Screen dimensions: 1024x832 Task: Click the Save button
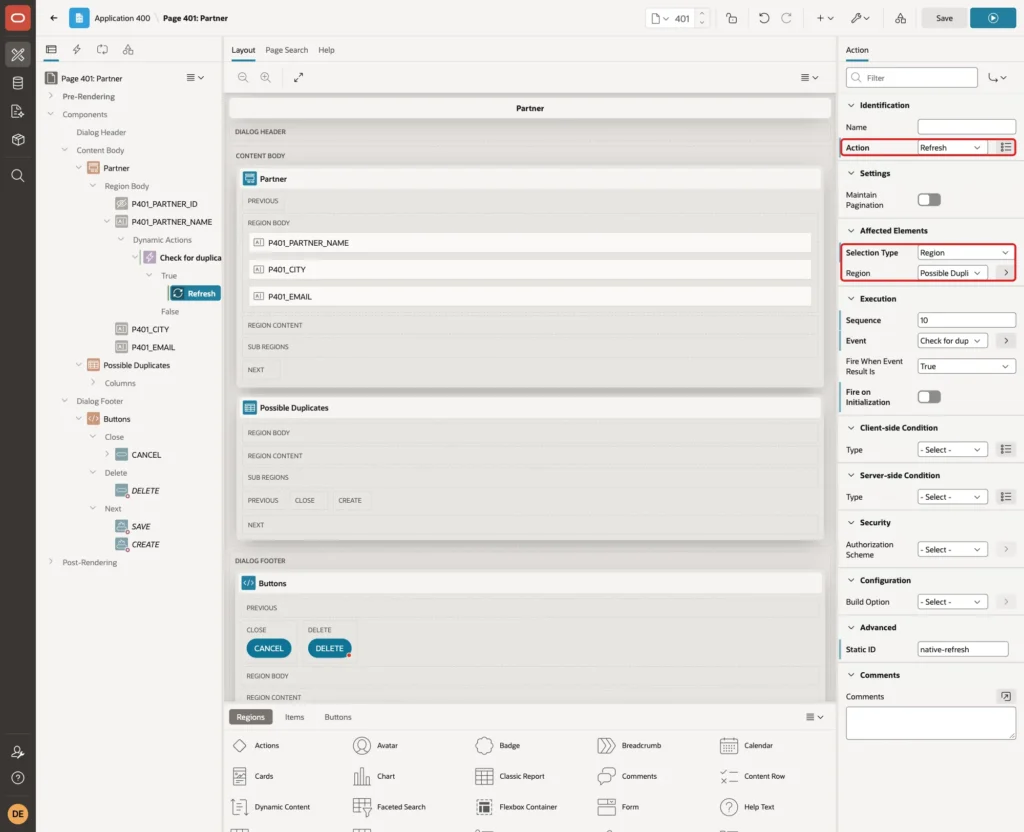coord(944,18)
